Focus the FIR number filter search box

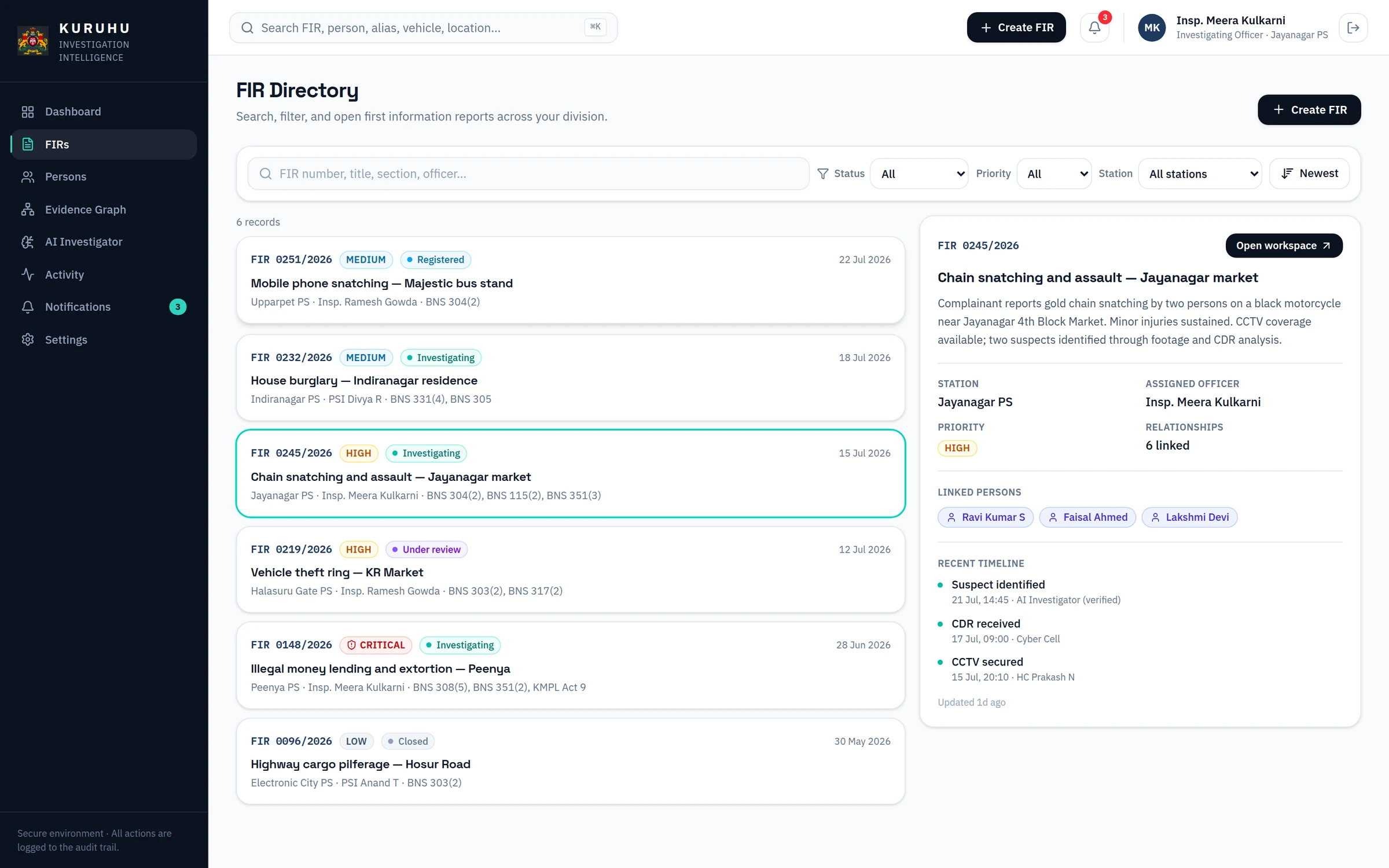(x=528, y=174)
